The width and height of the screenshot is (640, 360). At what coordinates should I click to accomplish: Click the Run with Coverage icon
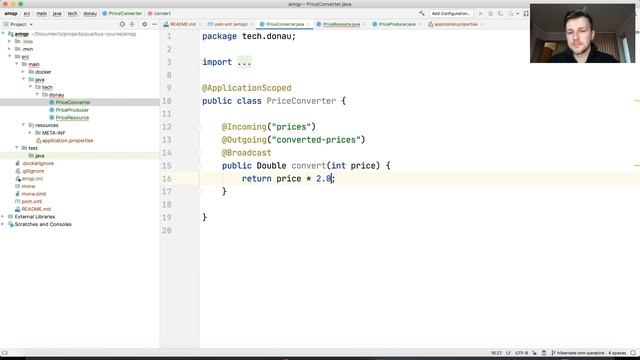click(x=500, y=13)
